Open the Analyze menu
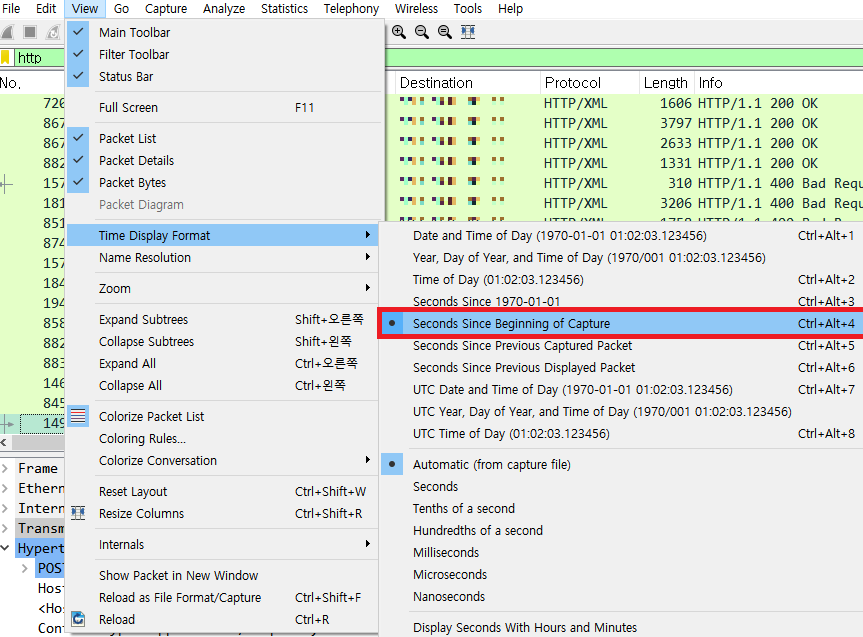 tap(224, 9)
